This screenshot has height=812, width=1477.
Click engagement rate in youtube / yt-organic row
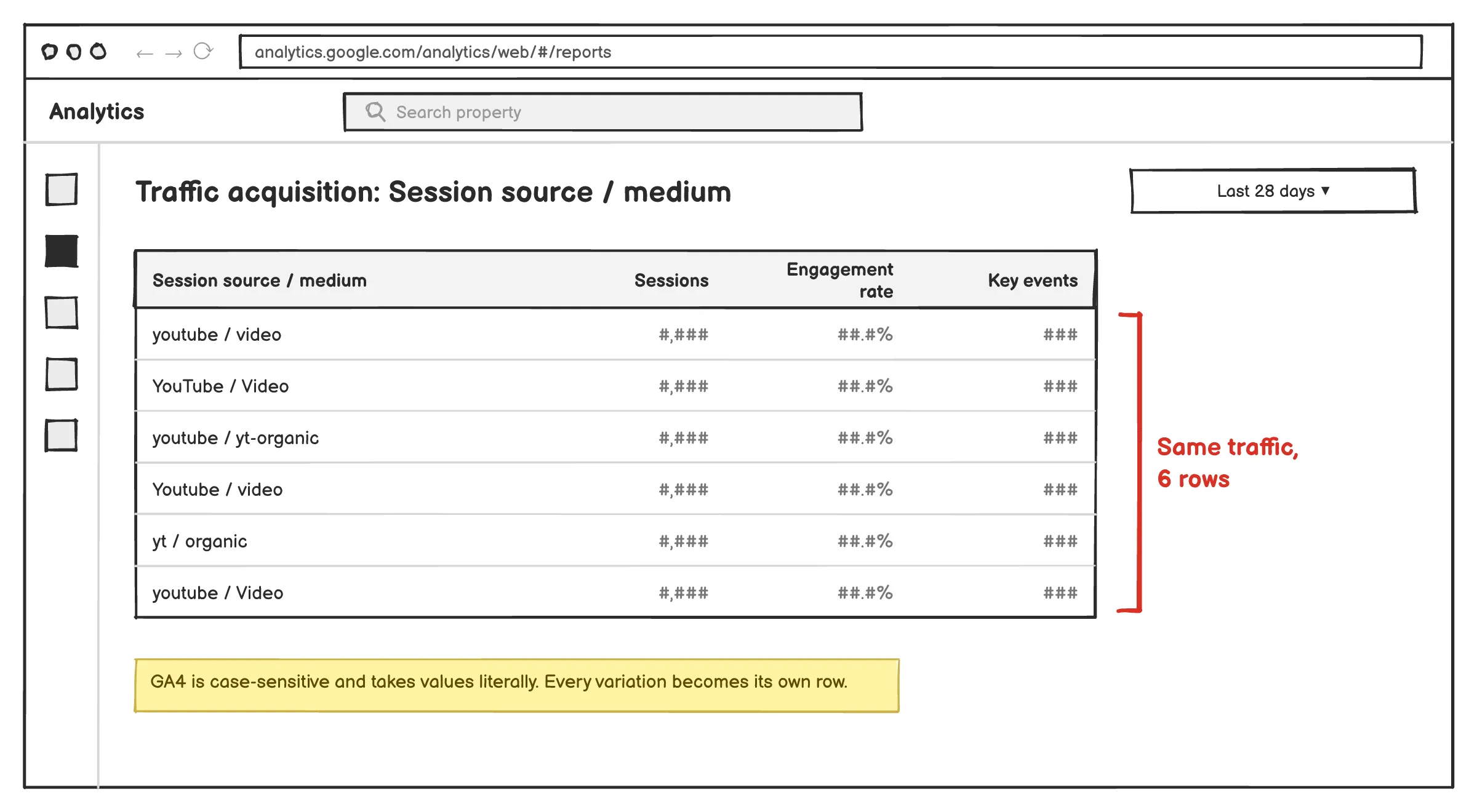[865, 438]
